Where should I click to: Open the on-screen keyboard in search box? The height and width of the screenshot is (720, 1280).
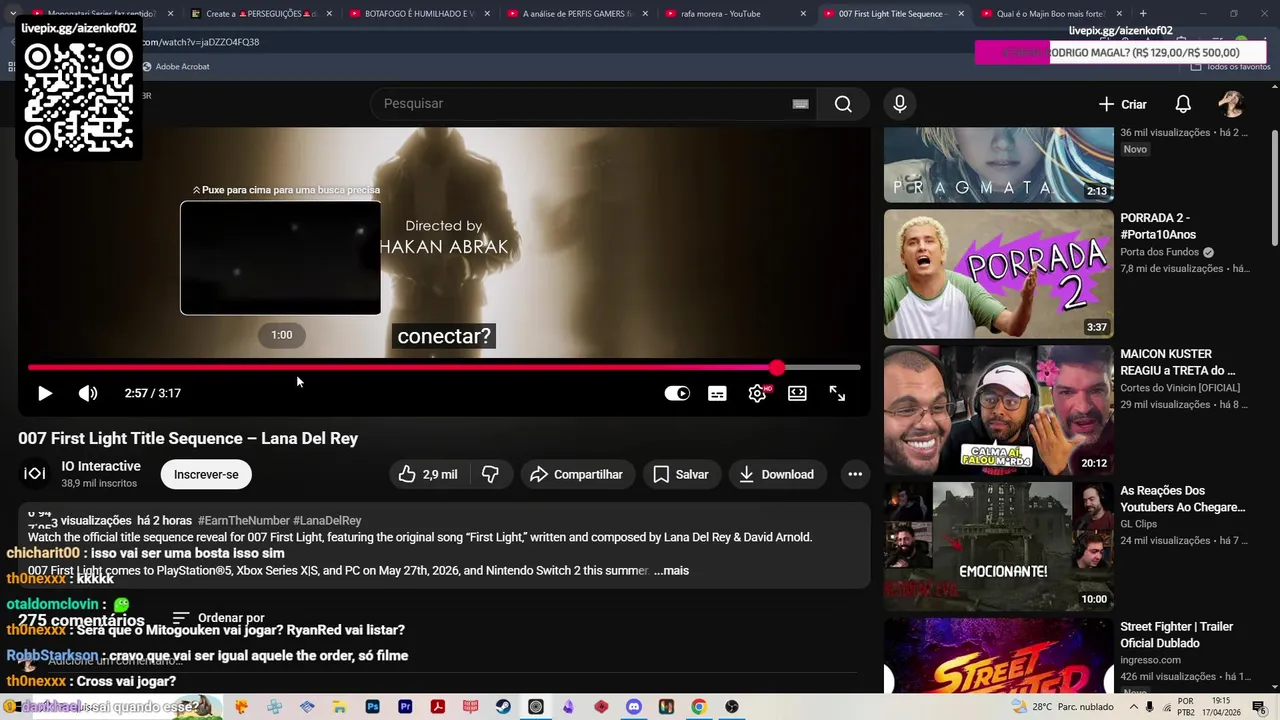point(800,104)
